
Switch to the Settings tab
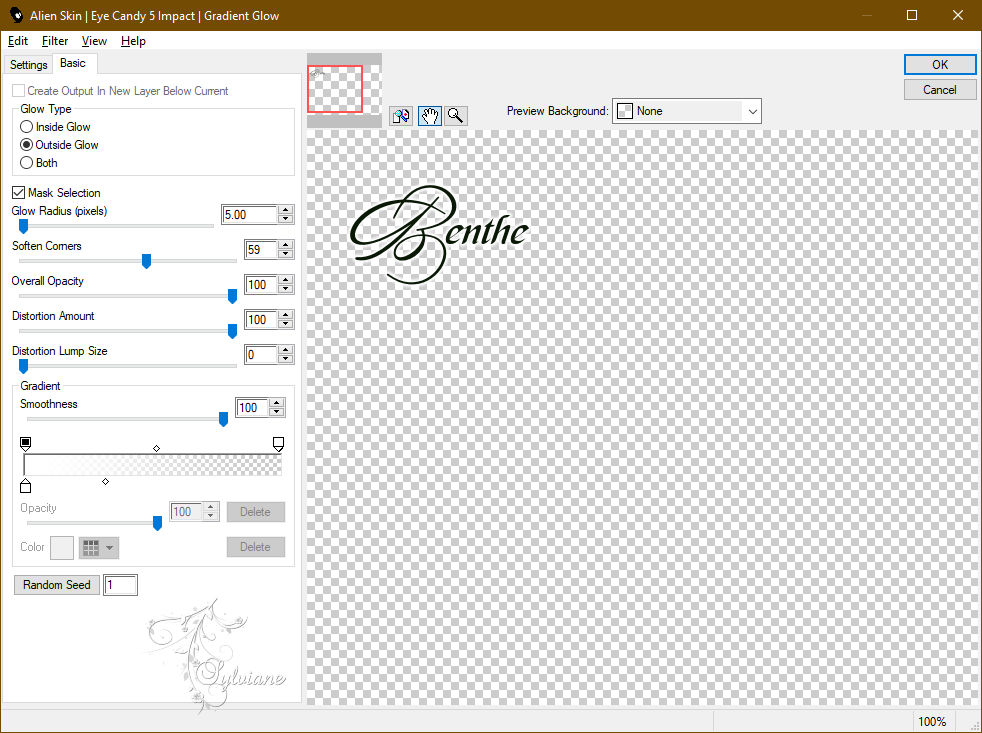(x=28, y=65)
